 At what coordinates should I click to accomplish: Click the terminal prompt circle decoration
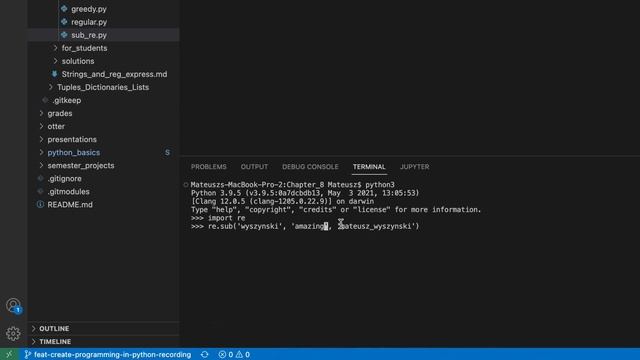coord(186,184)
